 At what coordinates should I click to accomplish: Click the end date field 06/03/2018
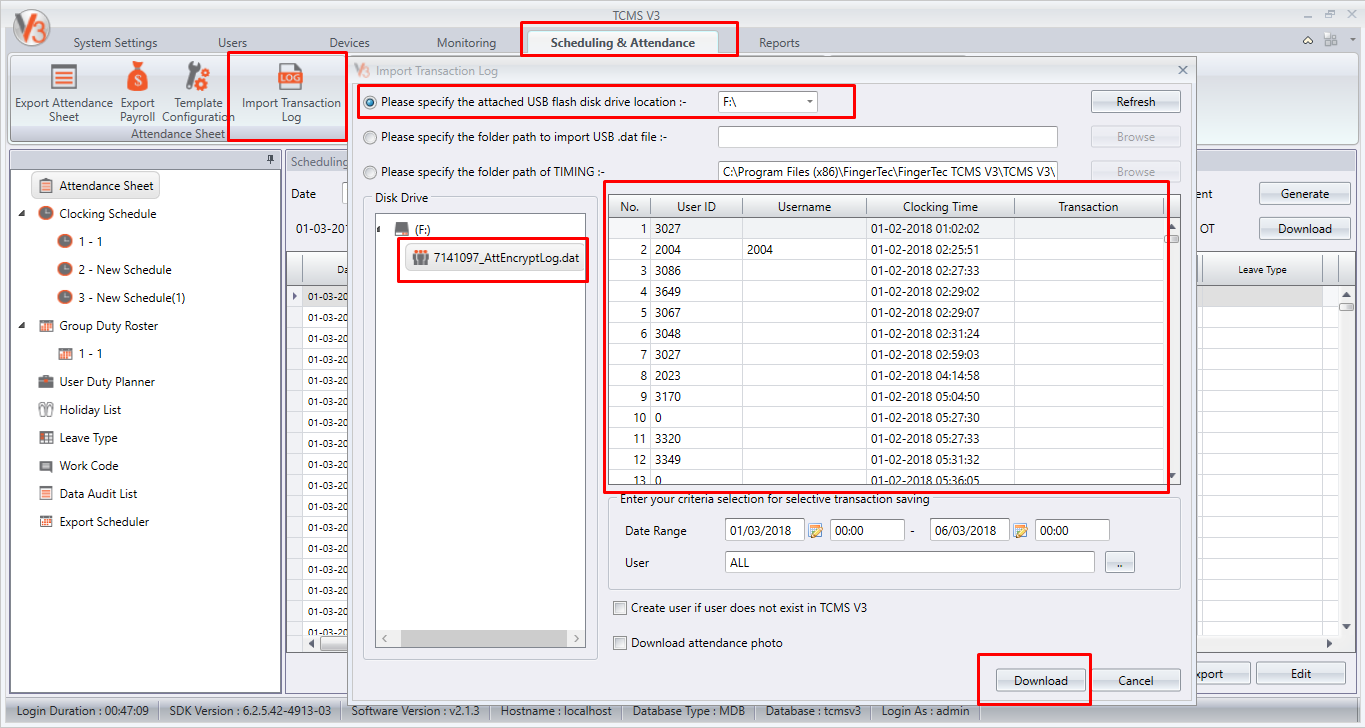click(x=970, y=531)
